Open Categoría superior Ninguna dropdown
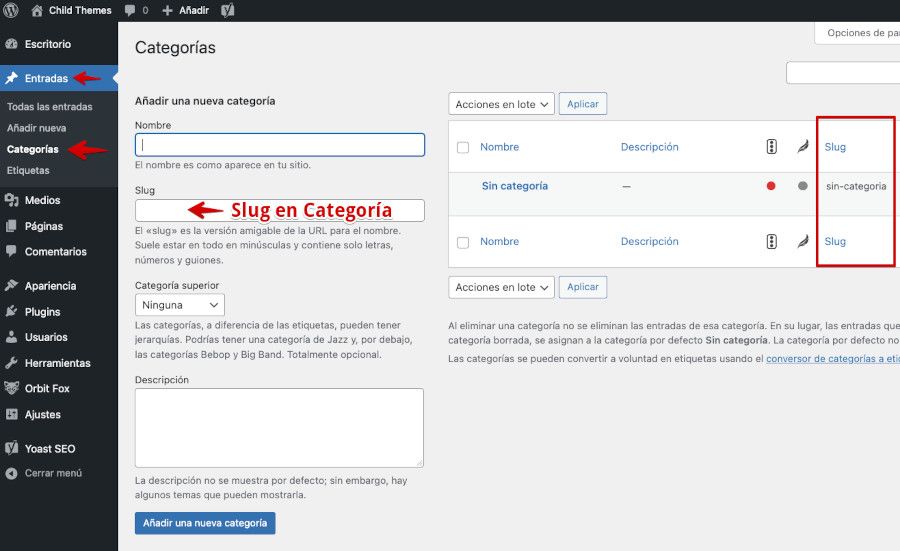This screenshot has width=900, height=551. tap(180, 305)
